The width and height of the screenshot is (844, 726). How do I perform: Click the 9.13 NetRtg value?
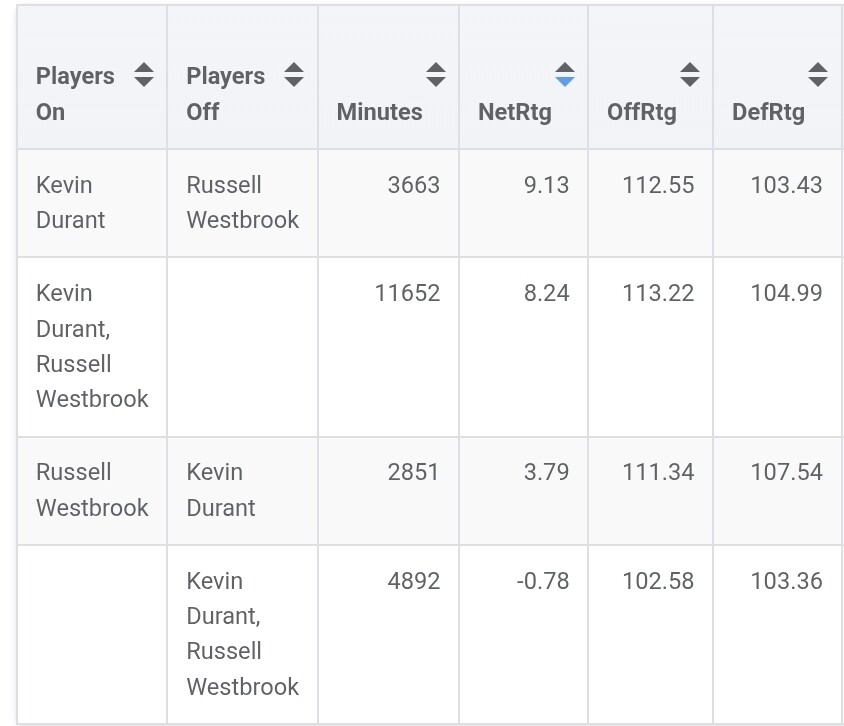point(546,185)
